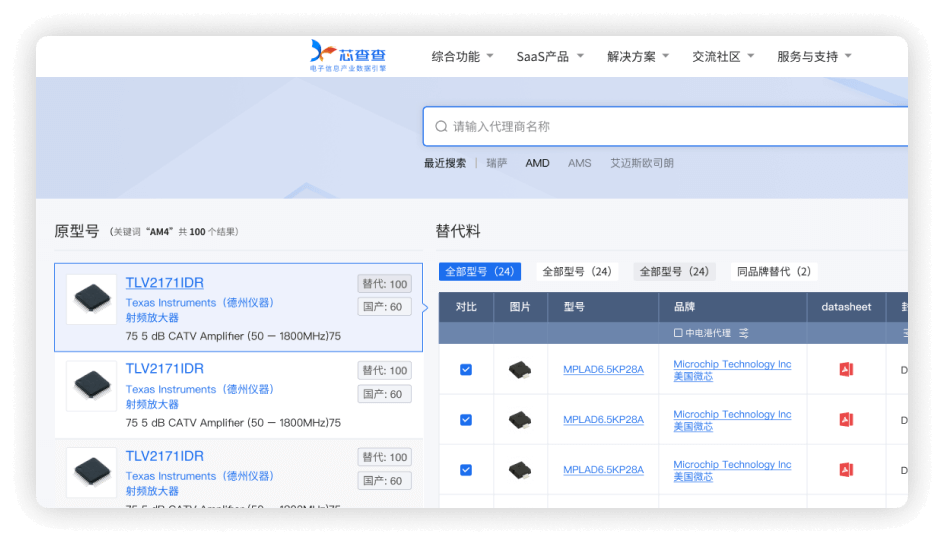Screen dimensions: 944x544
Task: Select the blue highlighted 全部型号 (24) tab
Action: (479, 272)
